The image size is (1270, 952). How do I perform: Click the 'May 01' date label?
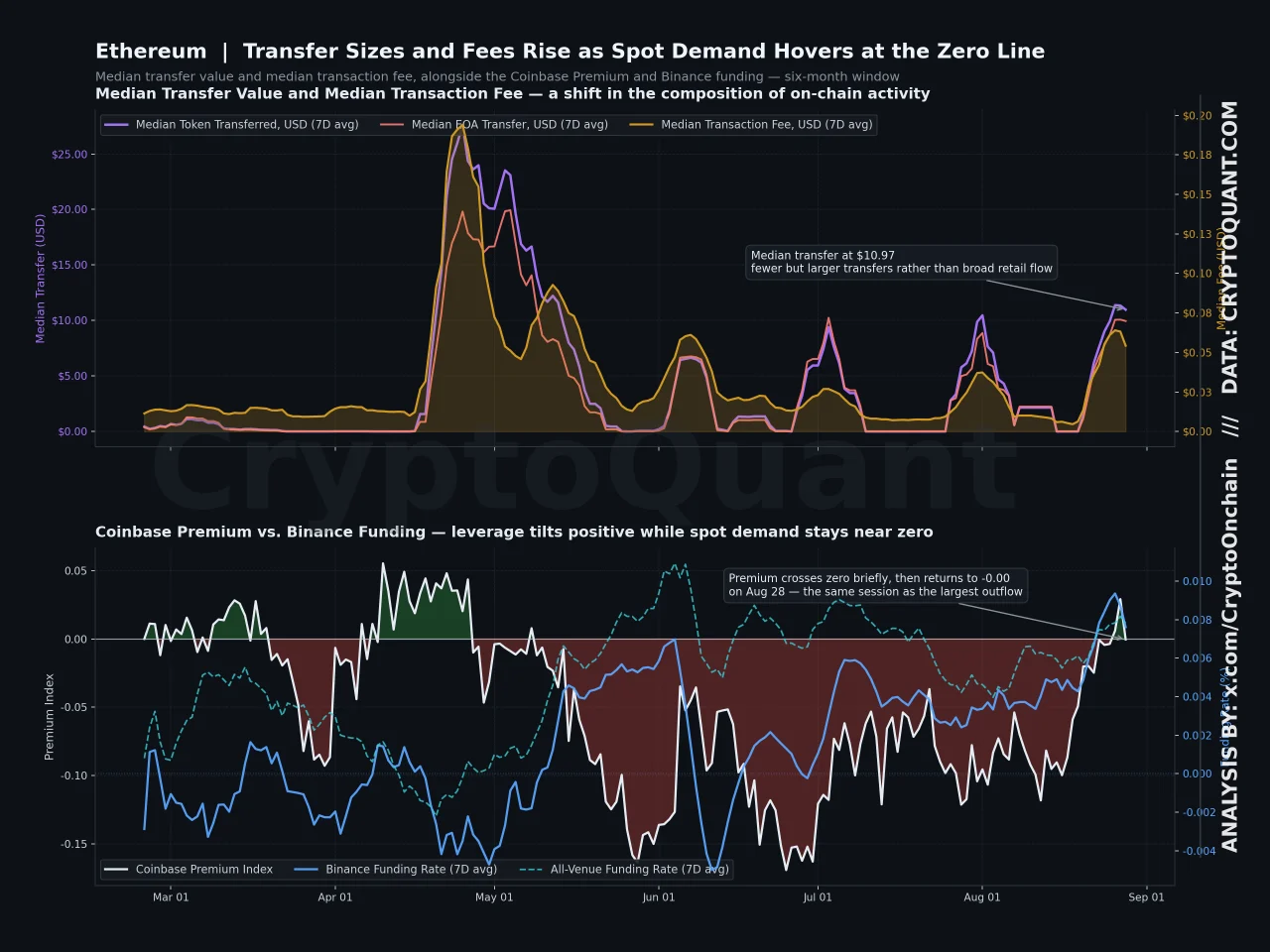coord(494,897)
